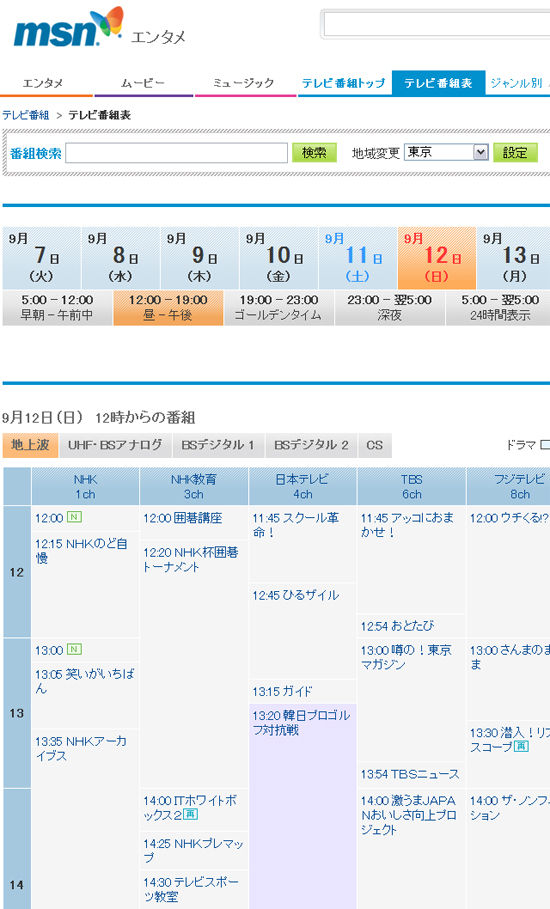Click the green 検索 search button

pos(314,152)
